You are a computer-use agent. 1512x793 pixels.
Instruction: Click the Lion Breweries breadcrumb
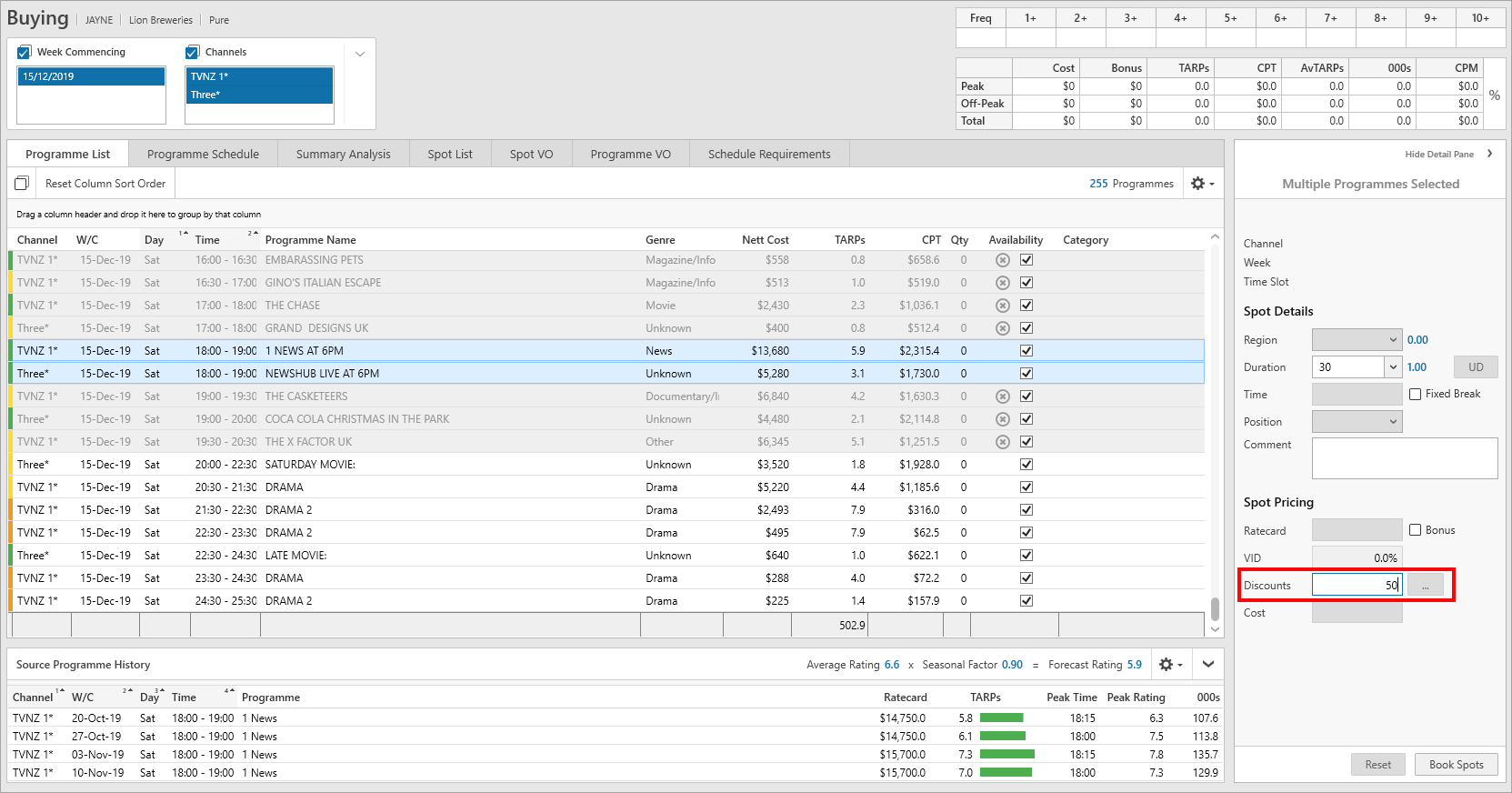click(161, 20)
